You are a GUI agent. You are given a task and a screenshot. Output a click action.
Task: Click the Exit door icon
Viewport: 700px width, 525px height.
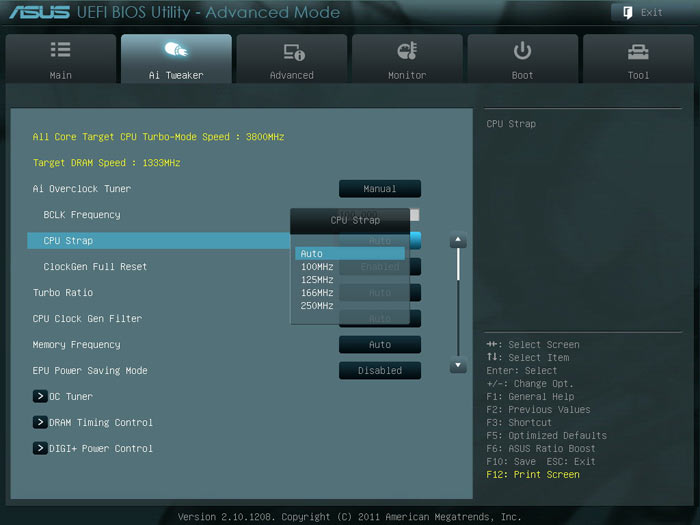click(x=627, y=12)
